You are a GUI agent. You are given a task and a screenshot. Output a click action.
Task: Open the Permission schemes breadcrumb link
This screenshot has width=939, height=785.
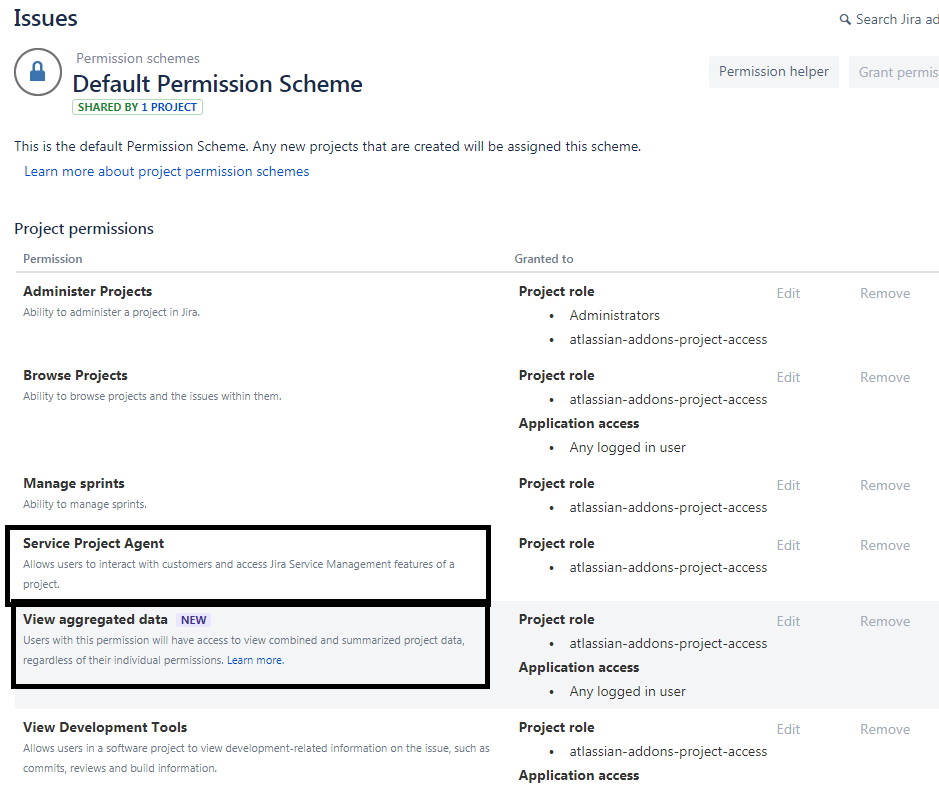138,58
